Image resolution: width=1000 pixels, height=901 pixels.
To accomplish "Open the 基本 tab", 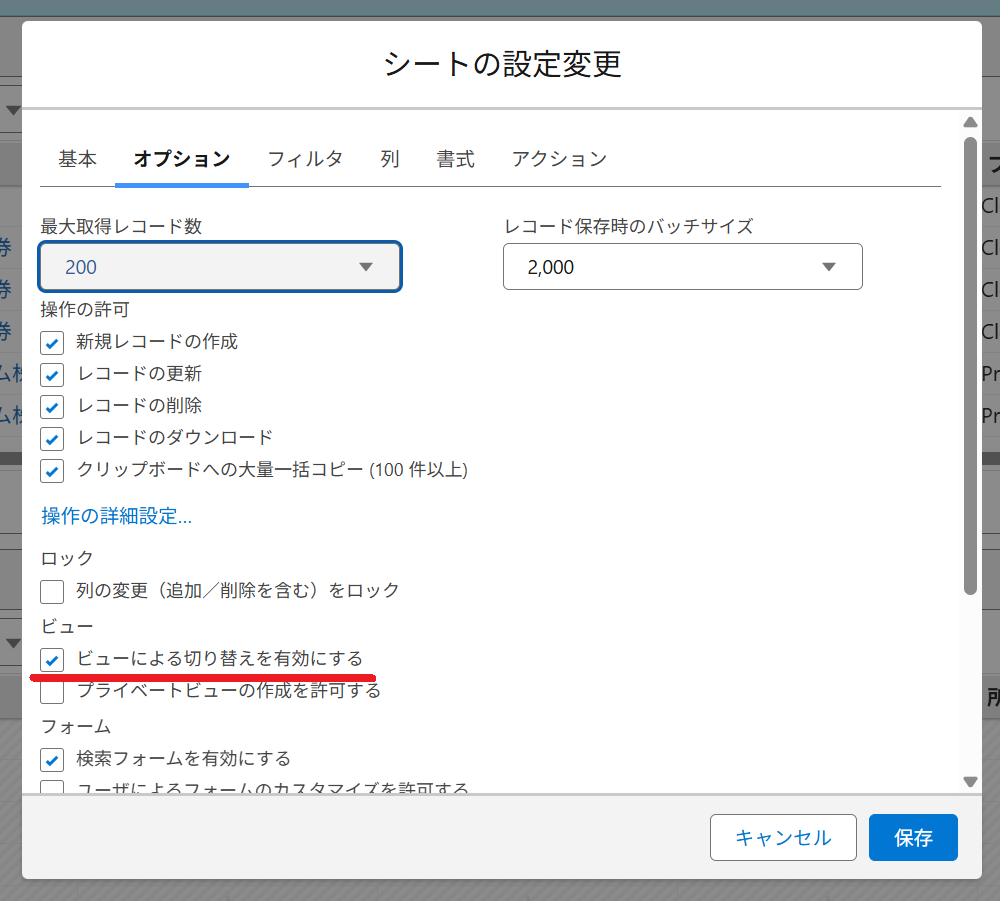I will (x=77, y=159).
